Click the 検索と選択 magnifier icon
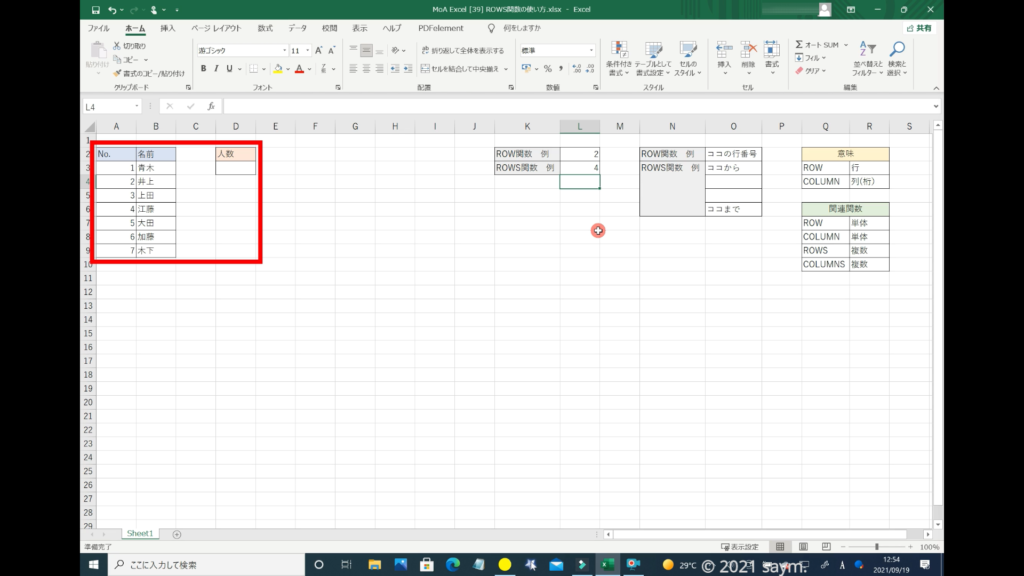This screenshot has height=576, width=1024. (897, 59)
